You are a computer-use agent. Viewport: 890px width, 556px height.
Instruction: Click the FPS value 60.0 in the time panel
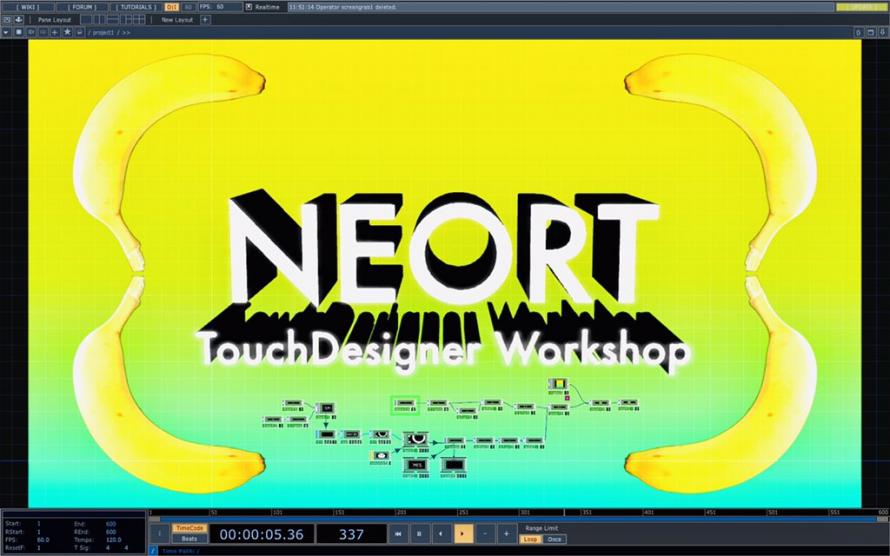point(43,540)
